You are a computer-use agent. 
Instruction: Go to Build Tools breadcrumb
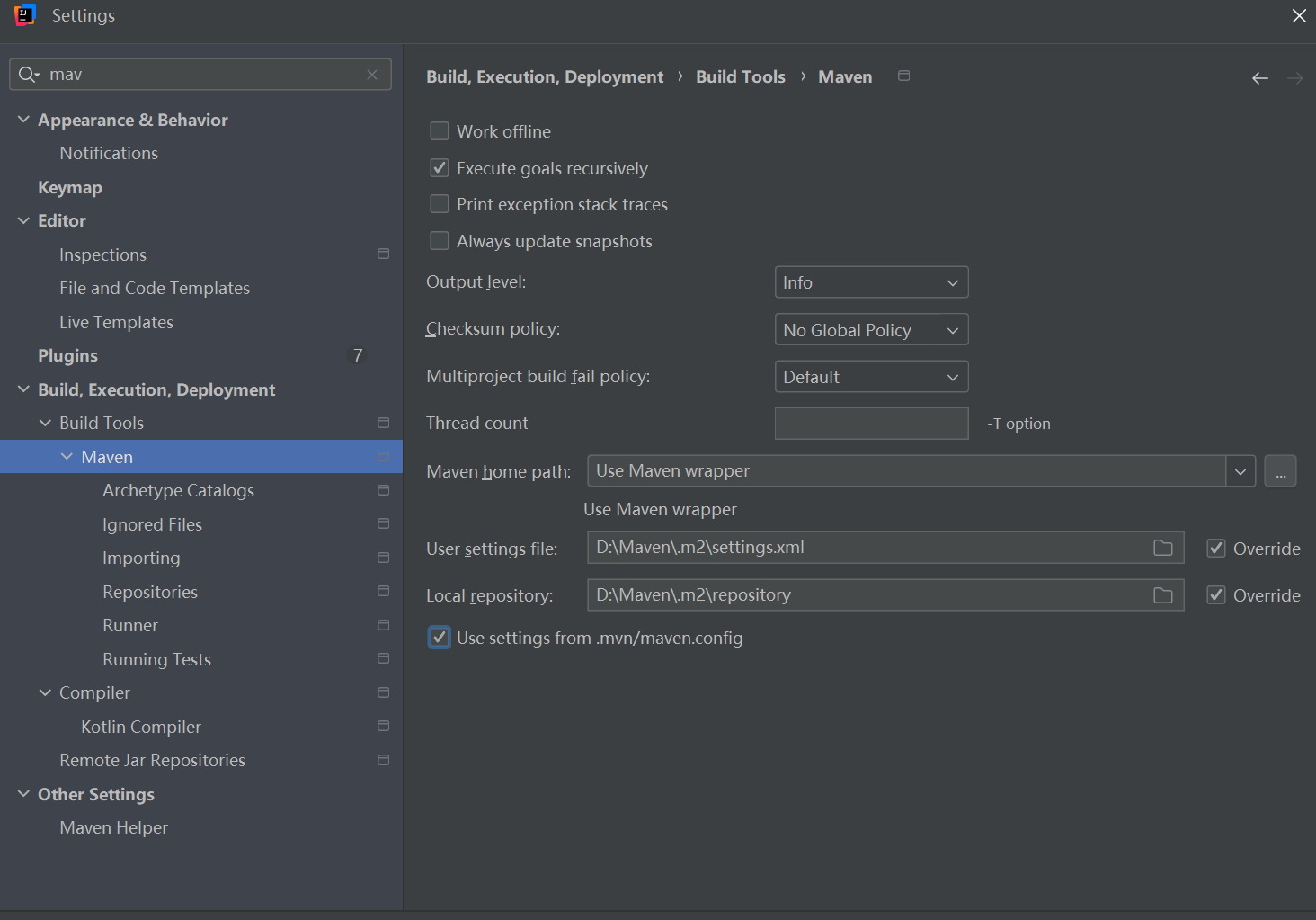coord(741,77)
